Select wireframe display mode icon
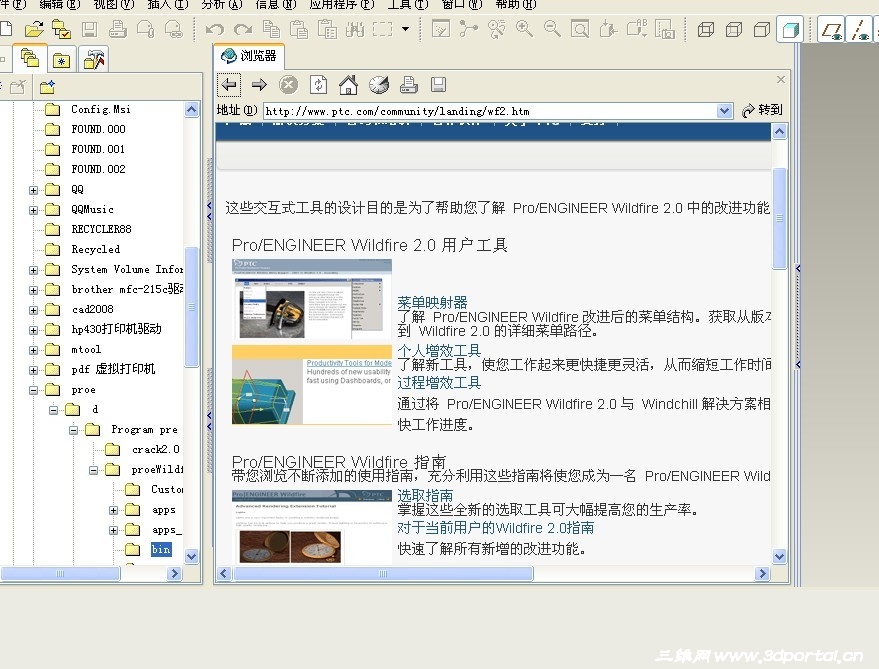Viewport: 879px width, 669px height. coord(706,29)
